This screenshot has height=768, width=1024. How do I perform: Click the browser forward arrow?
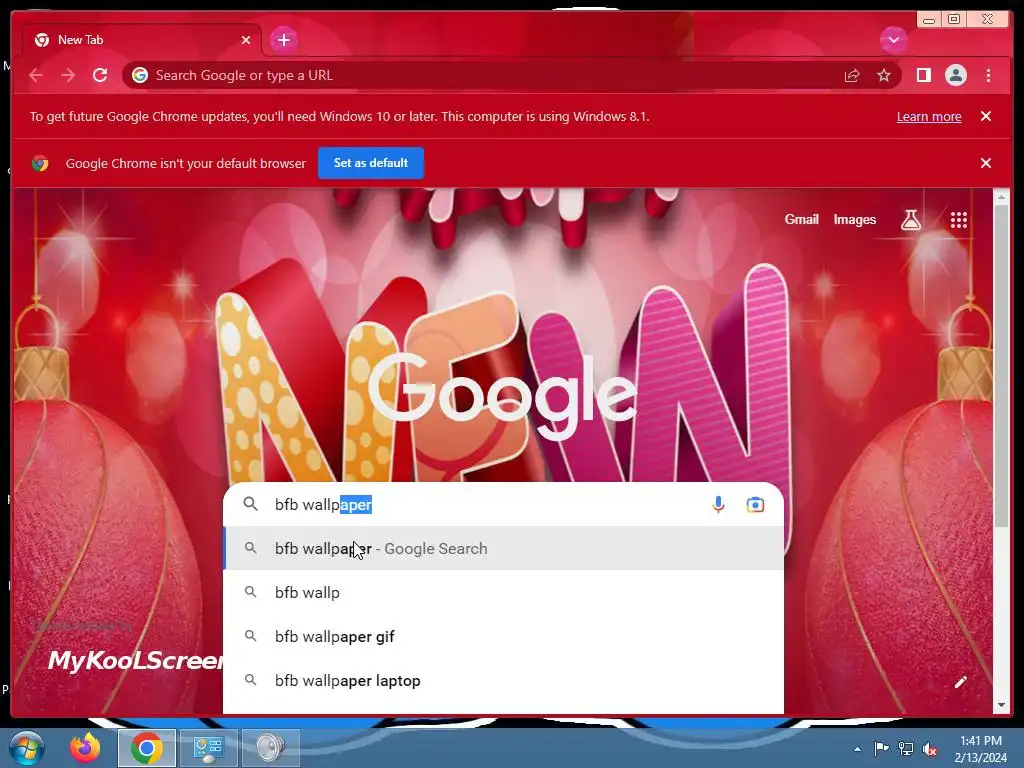coord(68,75)
